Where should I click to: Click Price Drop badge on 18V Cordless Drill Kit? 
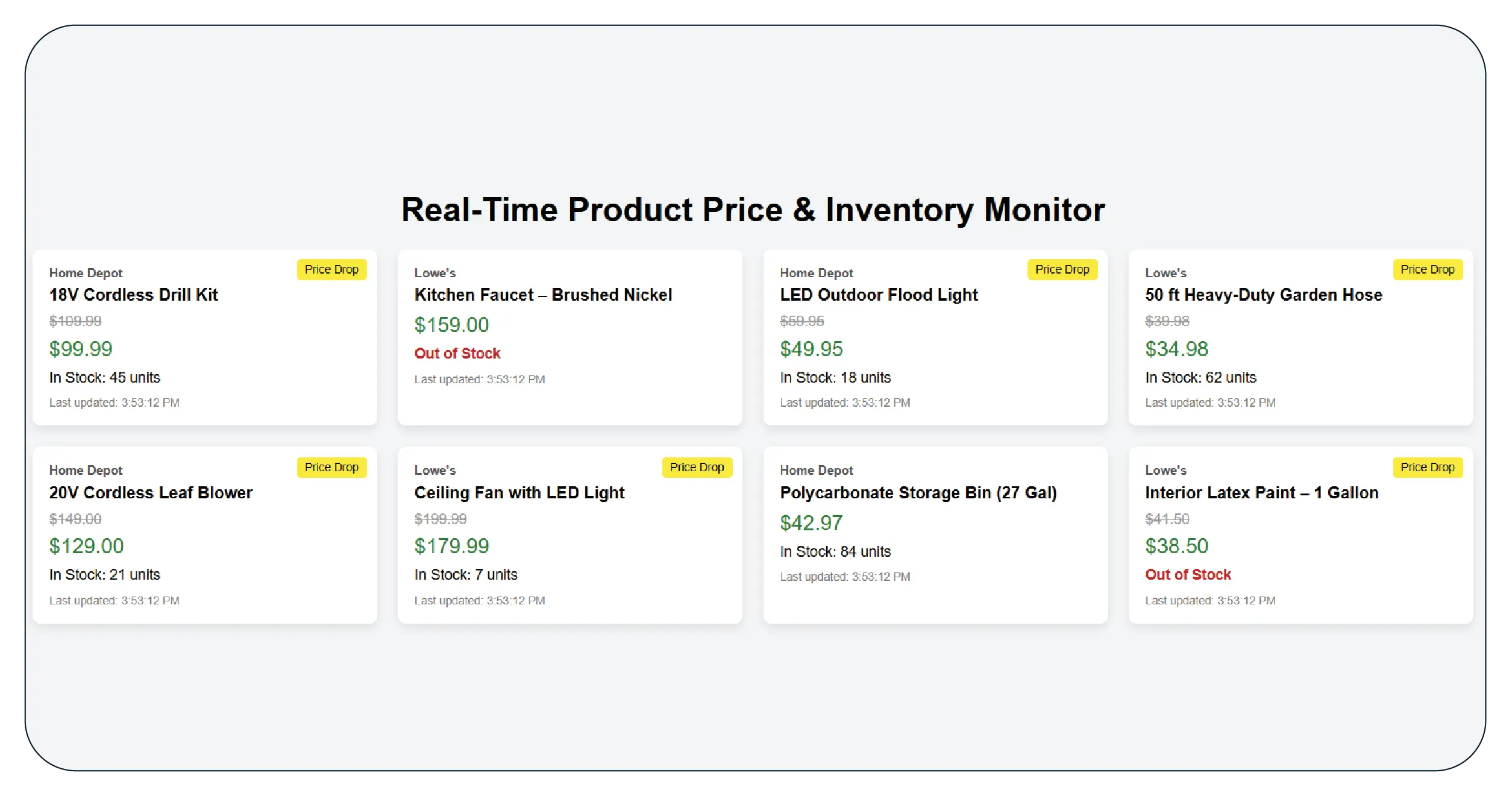click(331, 269)
